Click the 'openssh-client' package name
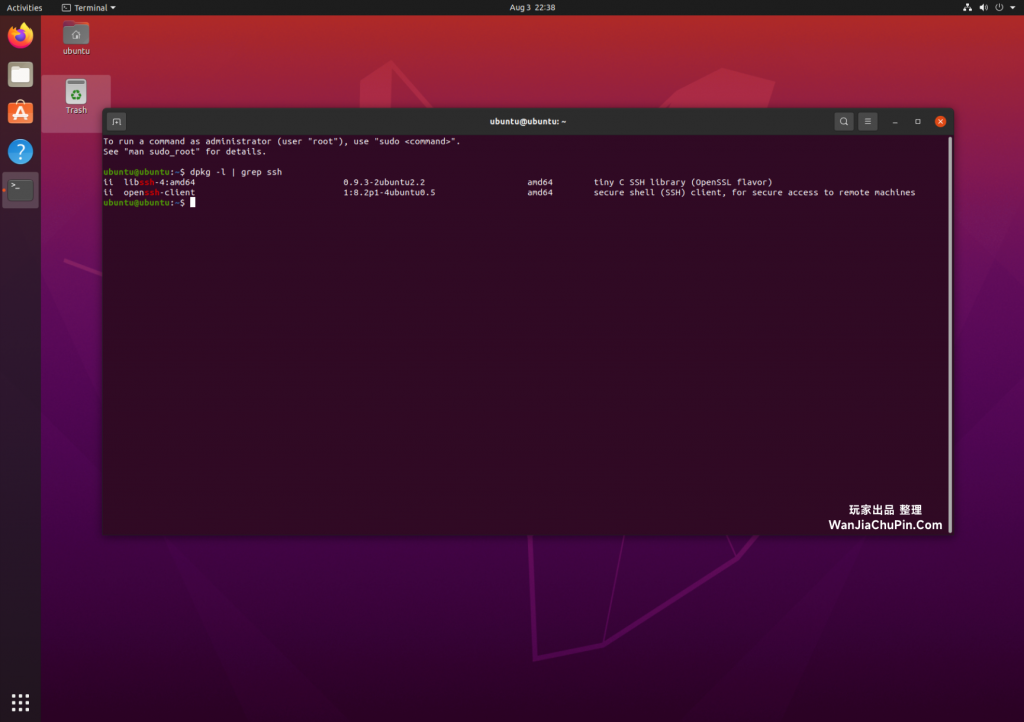Screen dimensions: 1024x722 click(159, 193)
